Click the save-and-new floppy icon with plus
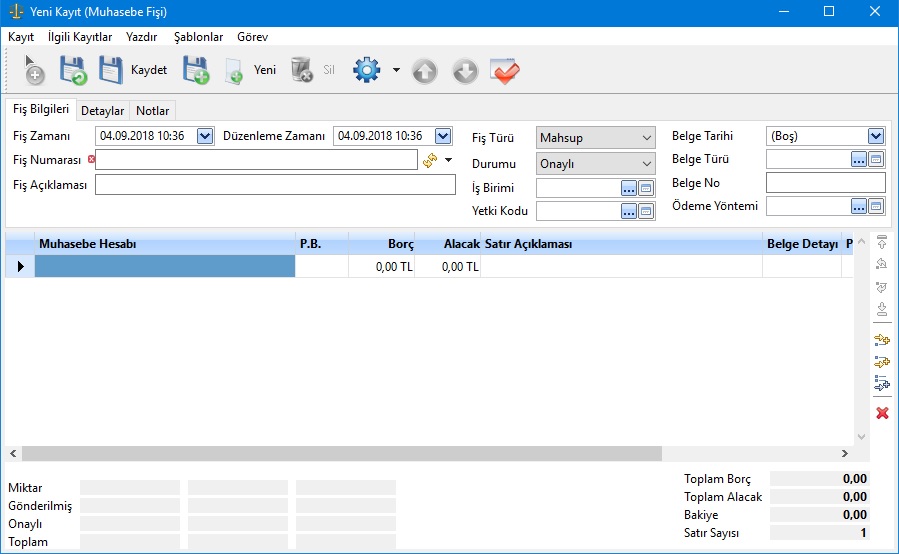 coord(195,71)
